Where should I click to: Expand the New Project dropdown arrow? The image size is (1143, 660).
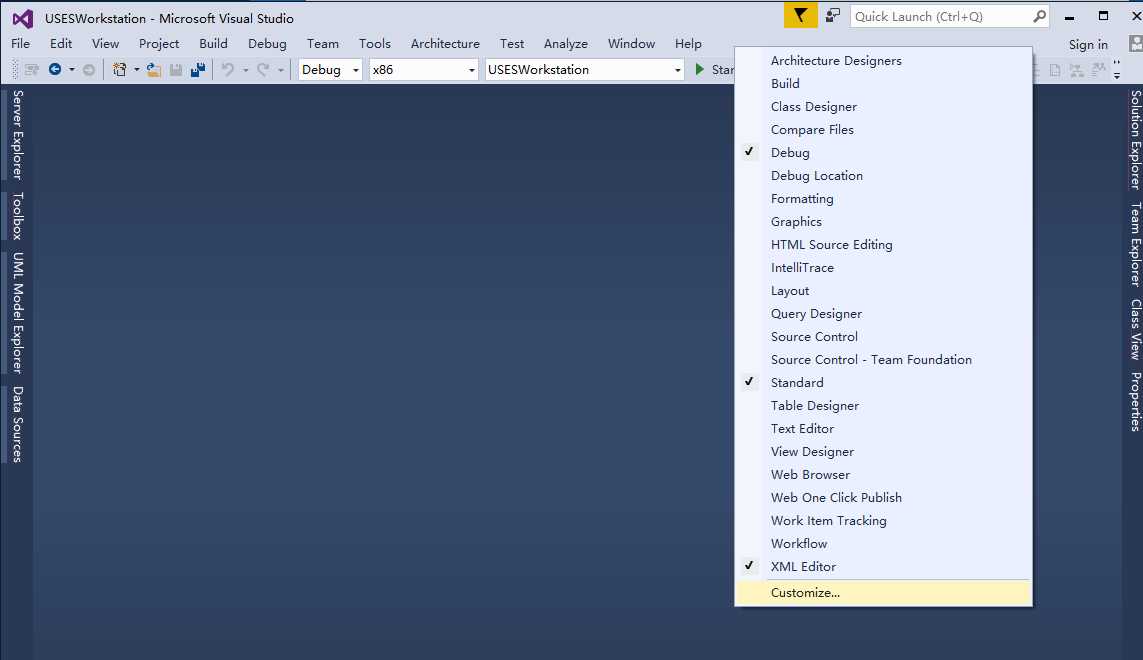pos(136,70)
